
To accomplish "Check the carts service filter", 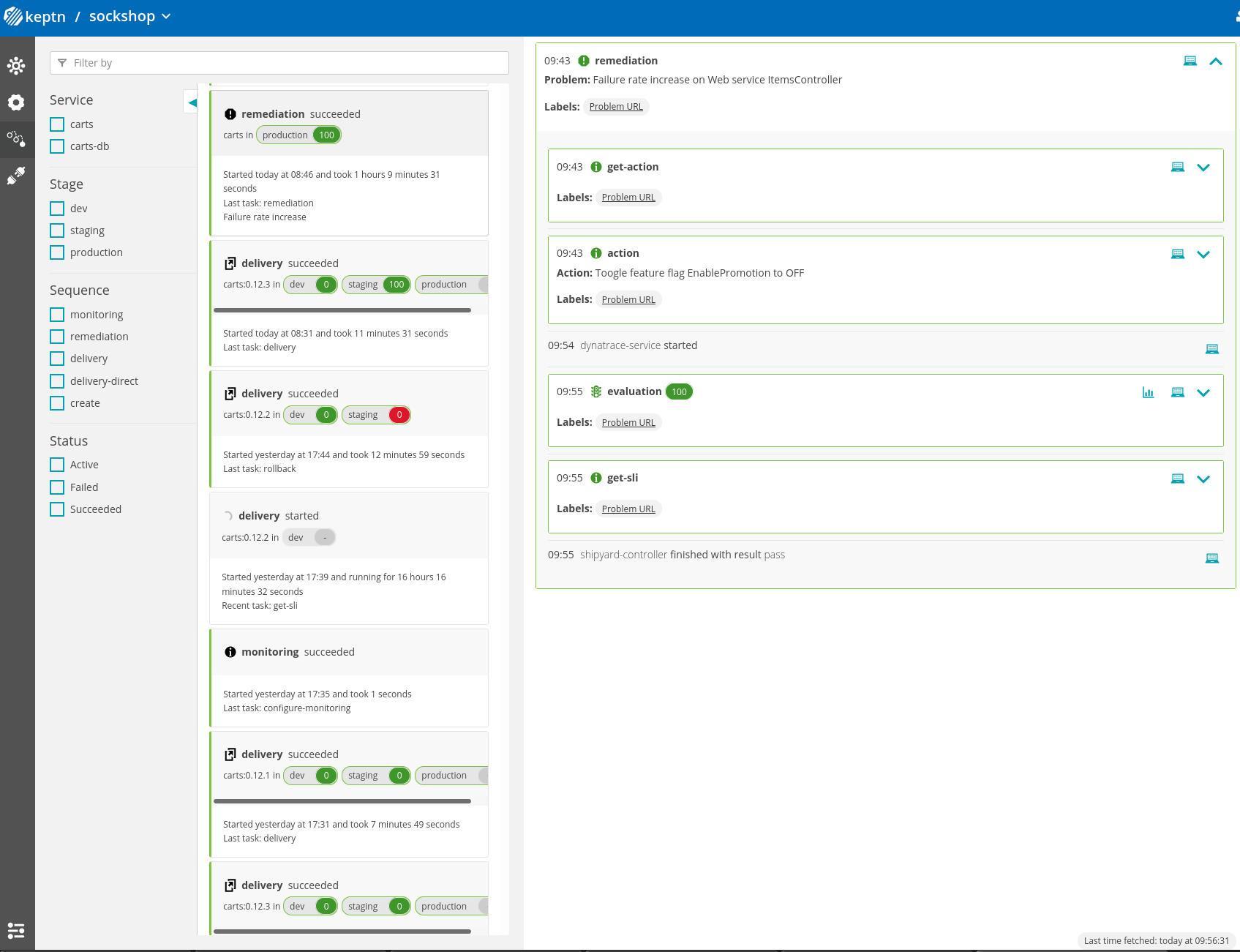I will [57, 124].
